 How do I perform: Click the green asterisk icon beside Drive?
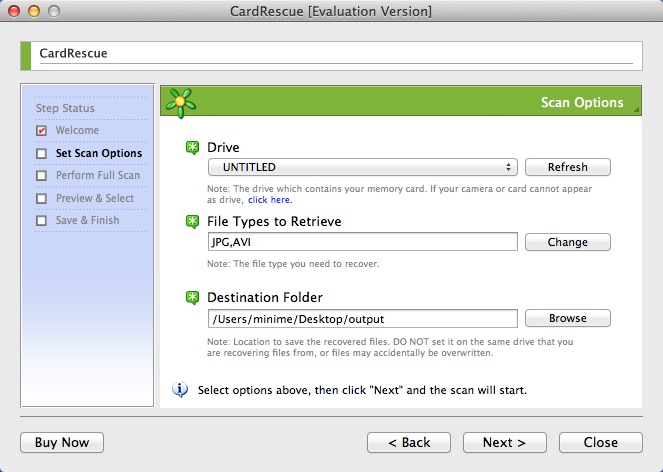coord(193,148)
